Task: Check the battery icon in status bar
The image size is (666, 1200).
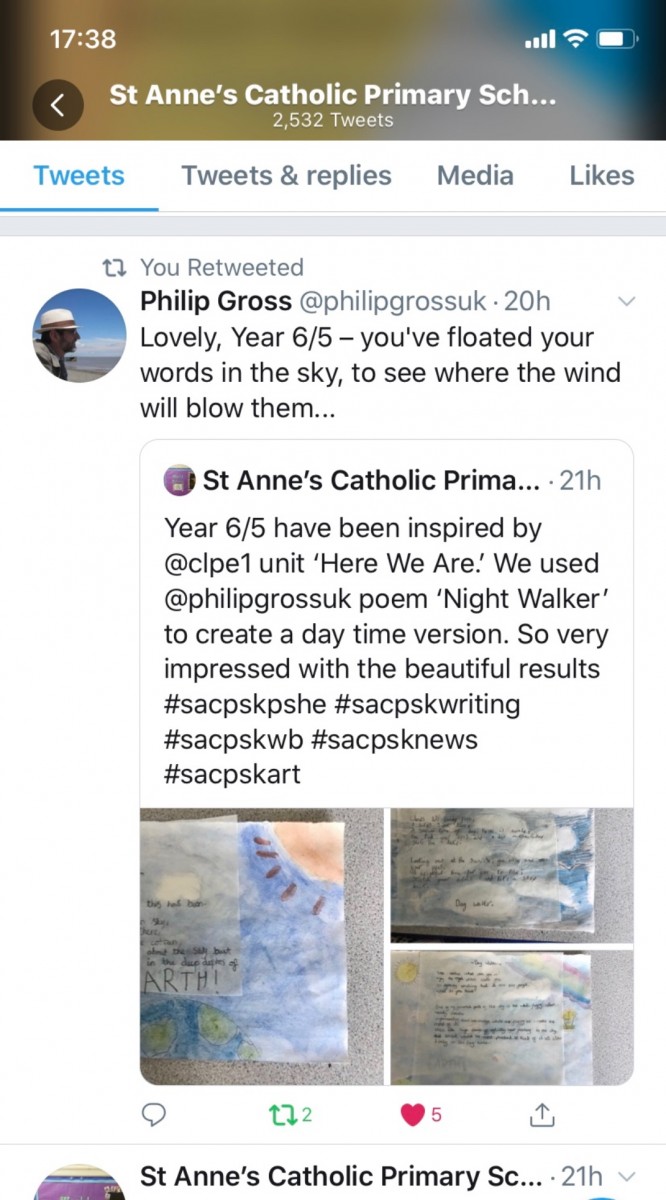Action: pos(618,39)
